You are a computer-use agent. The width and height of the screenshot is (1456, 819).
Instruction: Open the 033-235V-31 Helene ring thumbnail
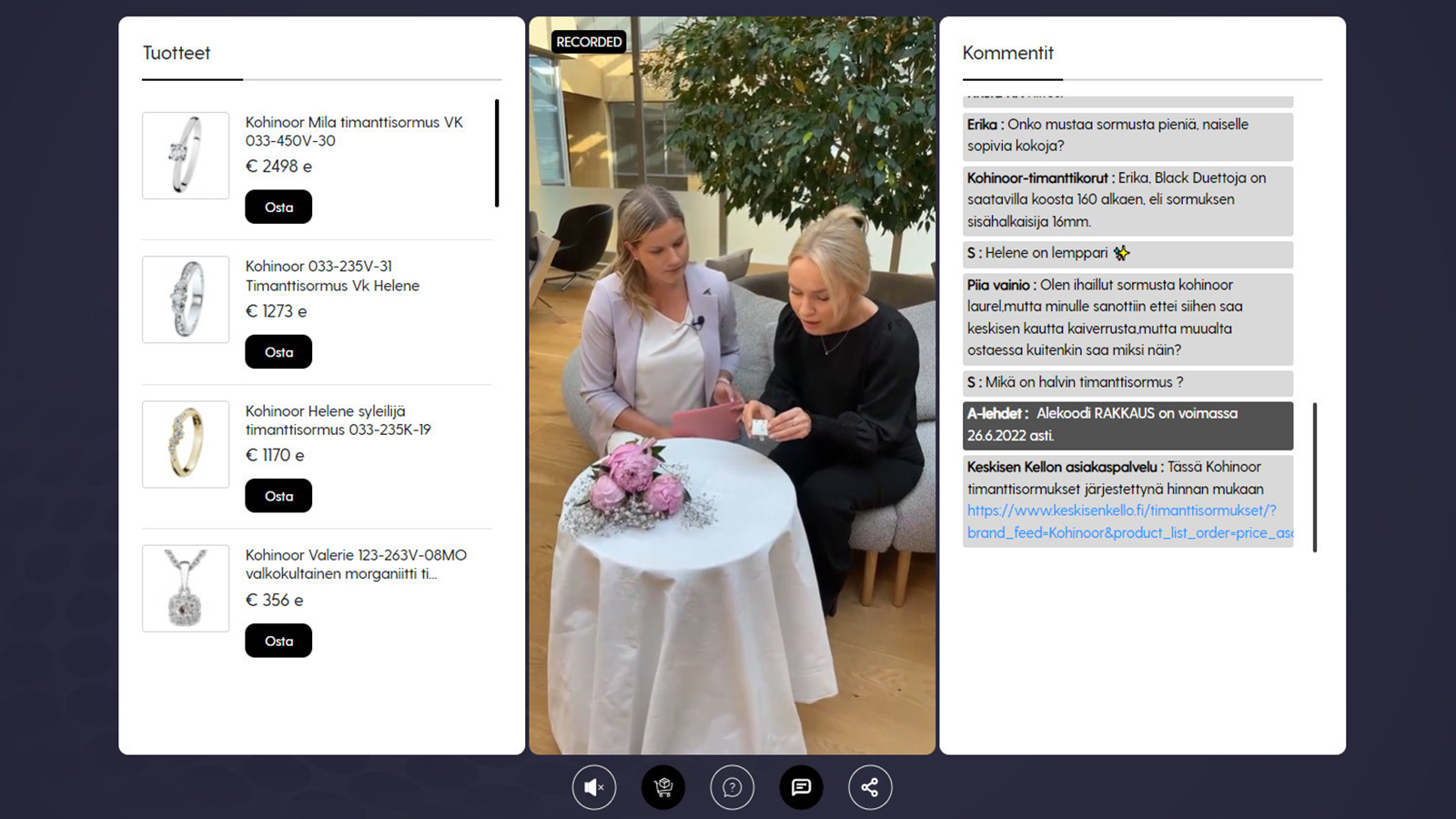click(x=186, y=299)
